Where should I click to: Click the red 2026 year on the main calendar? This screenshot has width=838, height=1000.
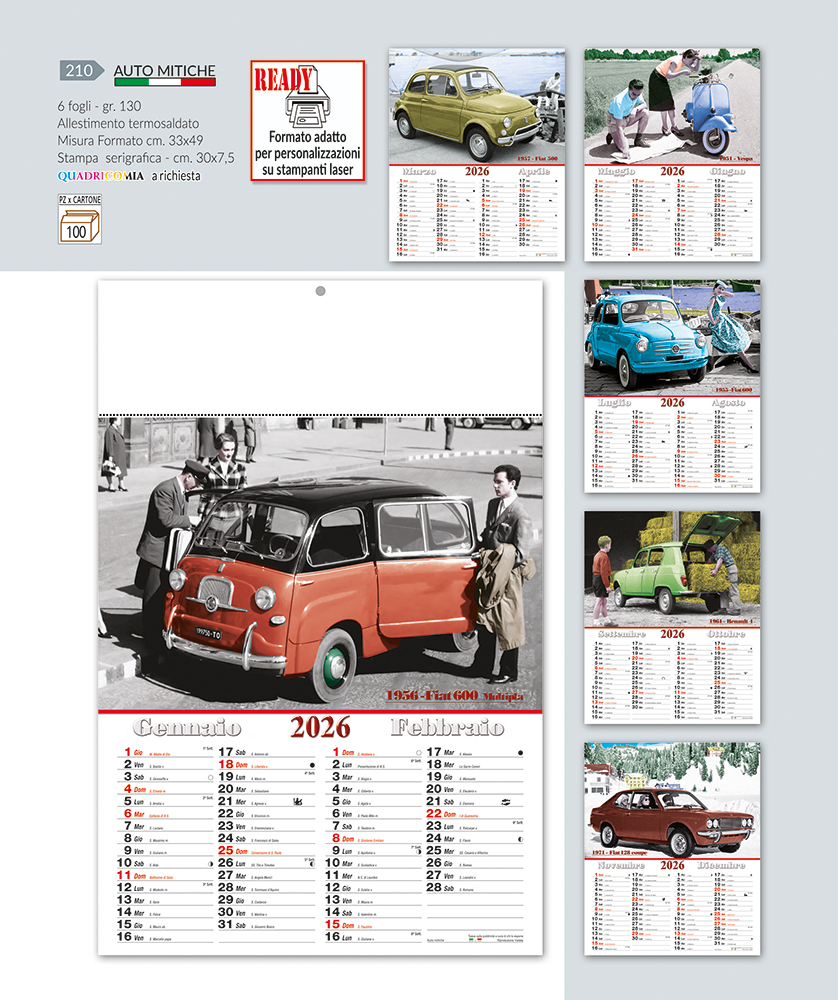(x=320, y=727)
